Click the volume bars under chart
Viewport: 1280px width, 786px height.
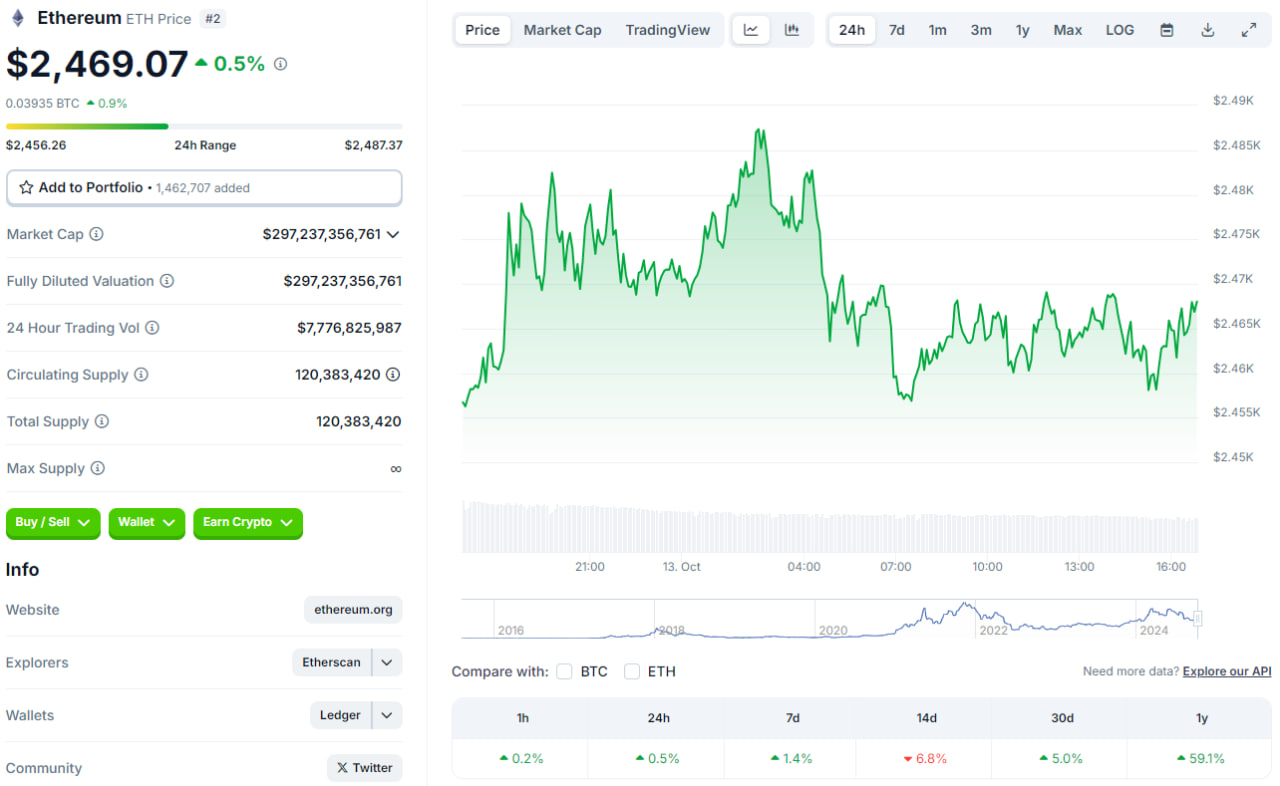pyautogui.click(x=829, y=527)
